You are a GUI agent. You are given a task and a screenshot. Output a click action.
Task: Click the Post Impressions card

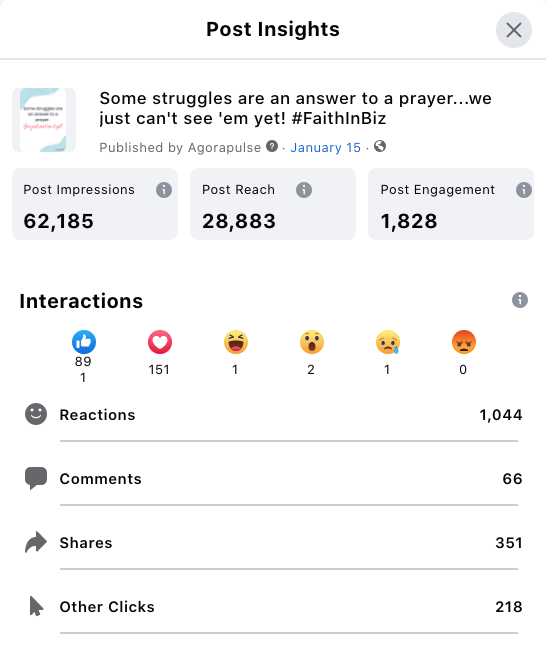coord(95,204)
